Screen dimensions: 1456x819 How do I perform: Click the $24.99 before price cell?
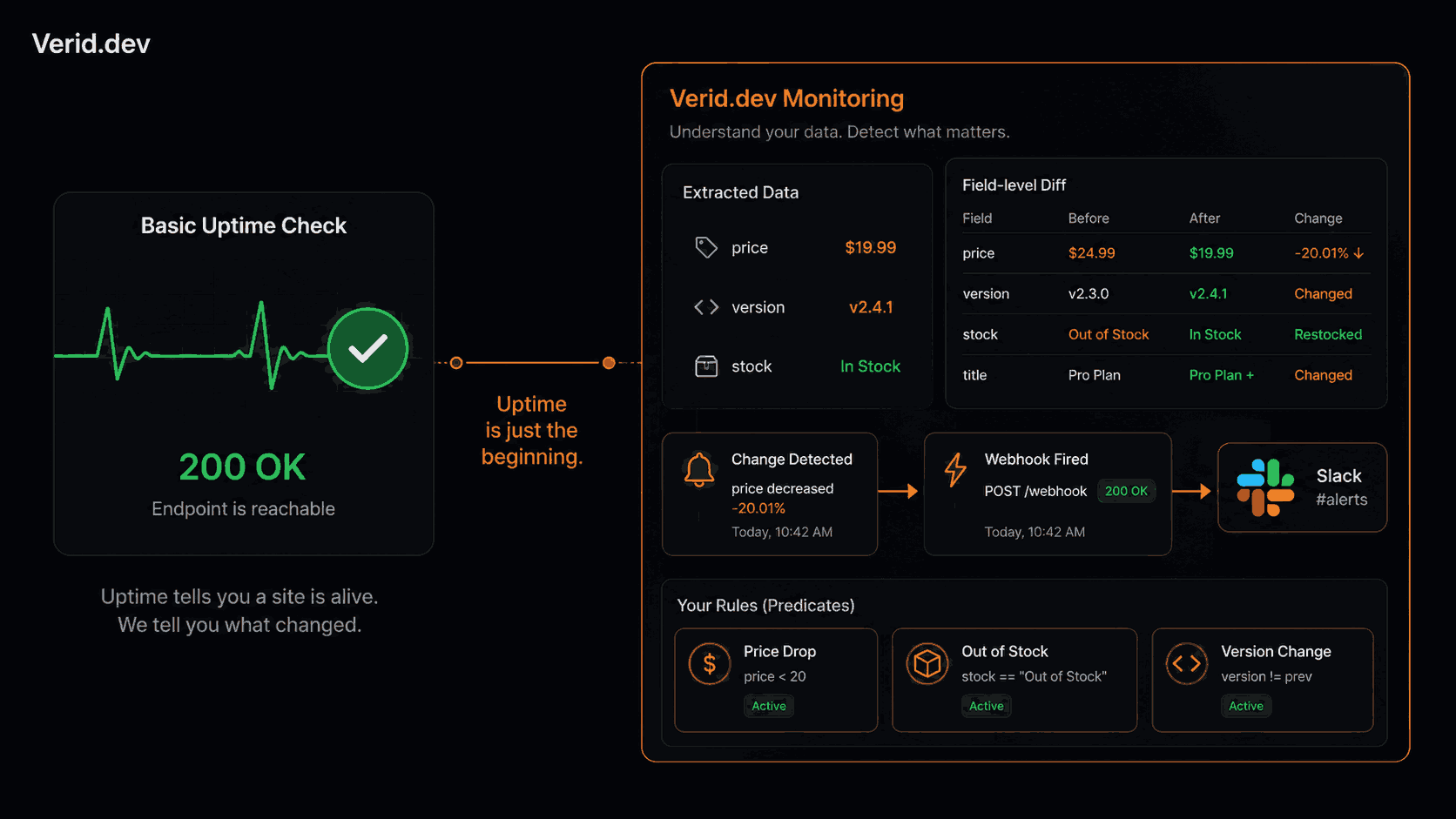pyautogui.click(x=1092, y=253)
